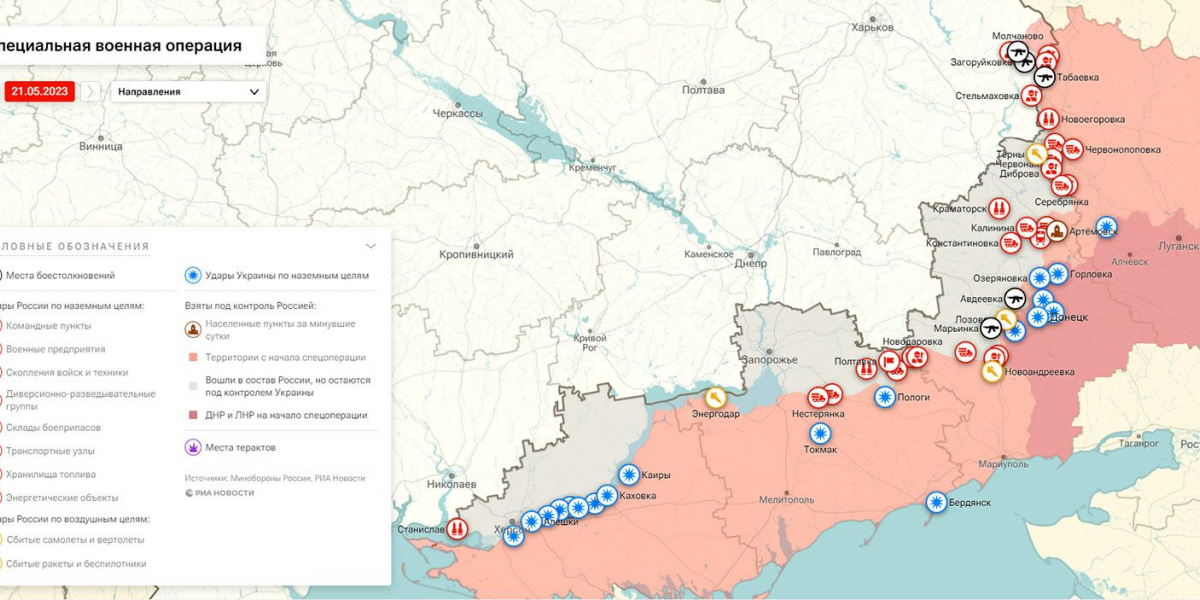Click the ДНР и ЛНР legend color swatch

[x=193, y=415]
